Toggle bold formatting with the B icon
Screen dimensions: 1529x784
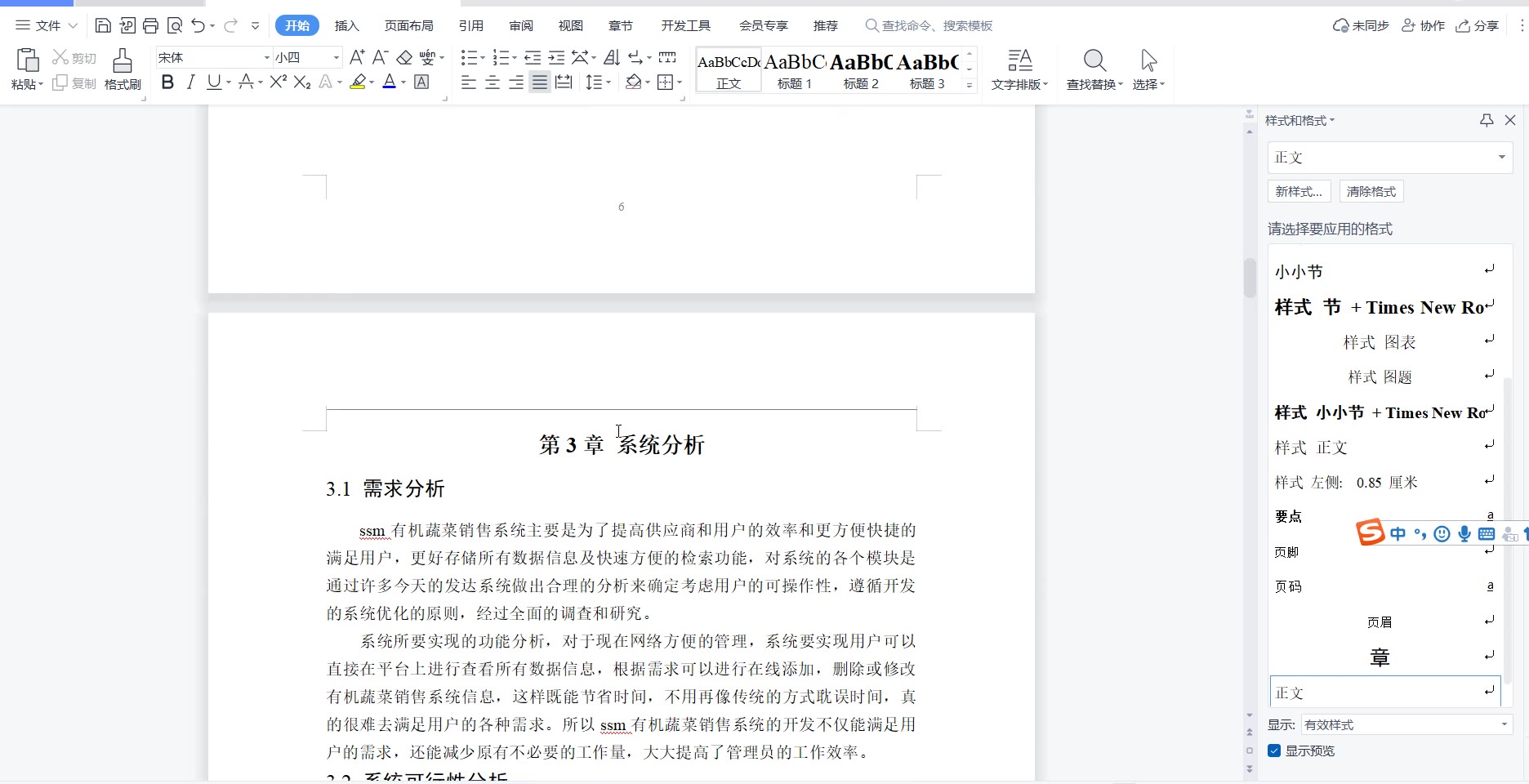click(x=167, y=82)
